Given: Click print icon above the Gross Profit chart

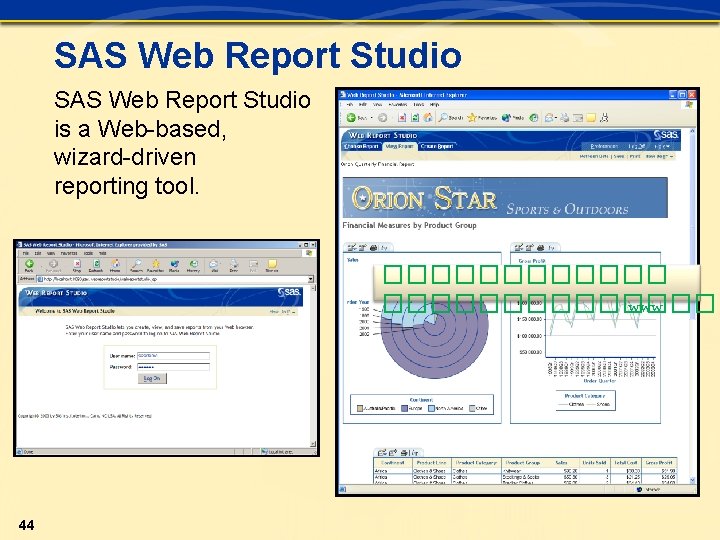Looking at the screenshot, I should [540, 248].
